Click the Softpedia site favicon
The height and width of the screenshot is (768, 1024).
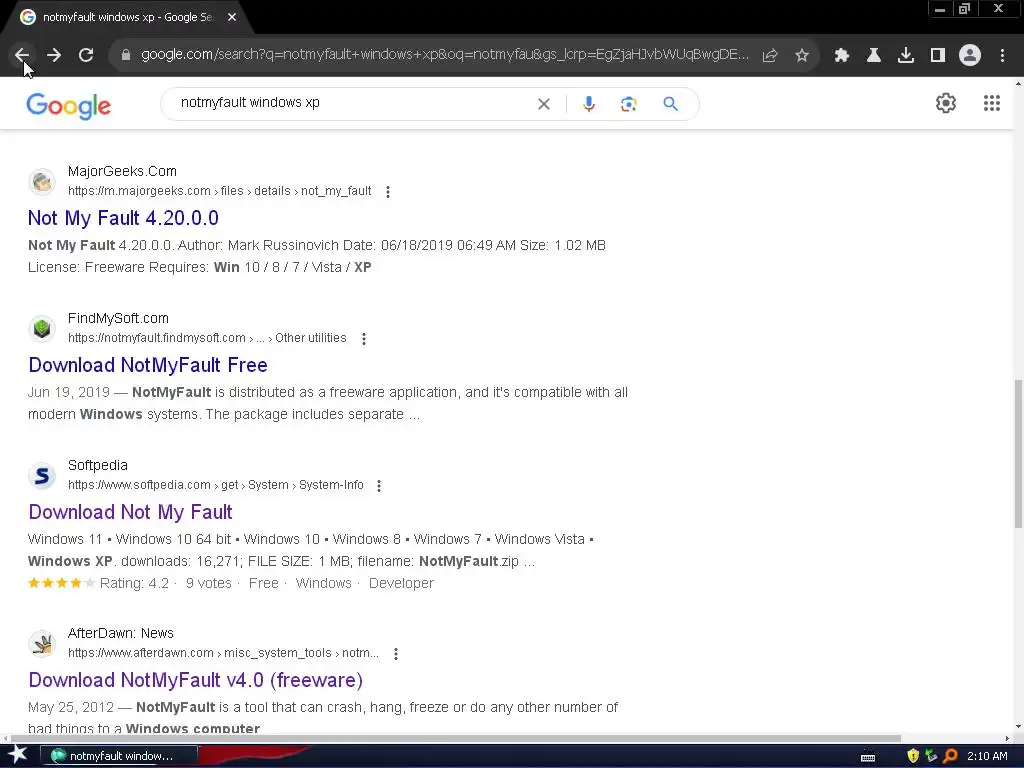(42, 475)
